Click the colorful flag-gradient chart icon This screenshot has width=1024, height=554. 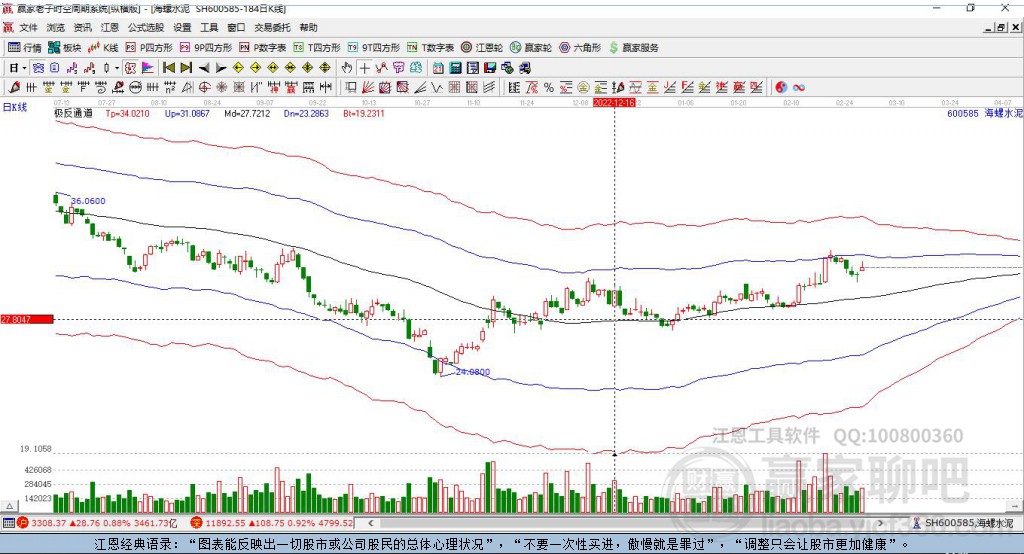click(x=148, y=68)
